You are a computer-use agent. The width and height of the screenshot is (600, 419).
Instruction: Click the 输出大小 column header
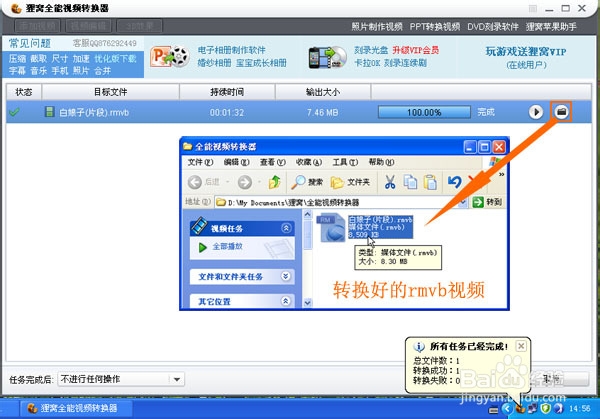tap(323, 92)
